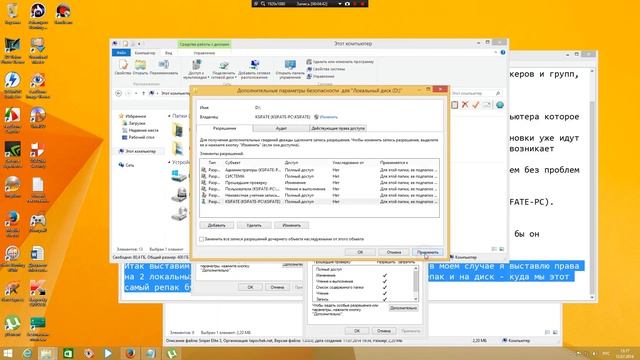Select unknown account permission entry row
The width and height of the screenshot is (640, 360).
click(319, 195)
